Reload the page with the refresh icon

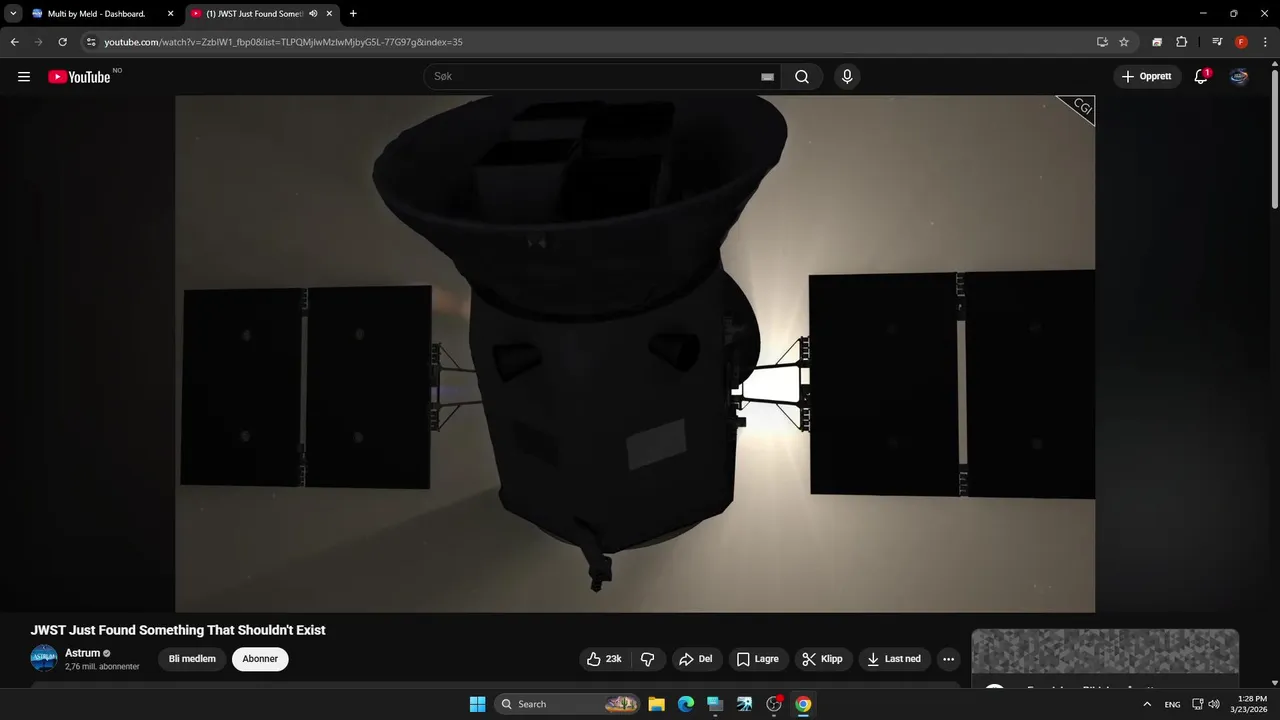[62, 42]
